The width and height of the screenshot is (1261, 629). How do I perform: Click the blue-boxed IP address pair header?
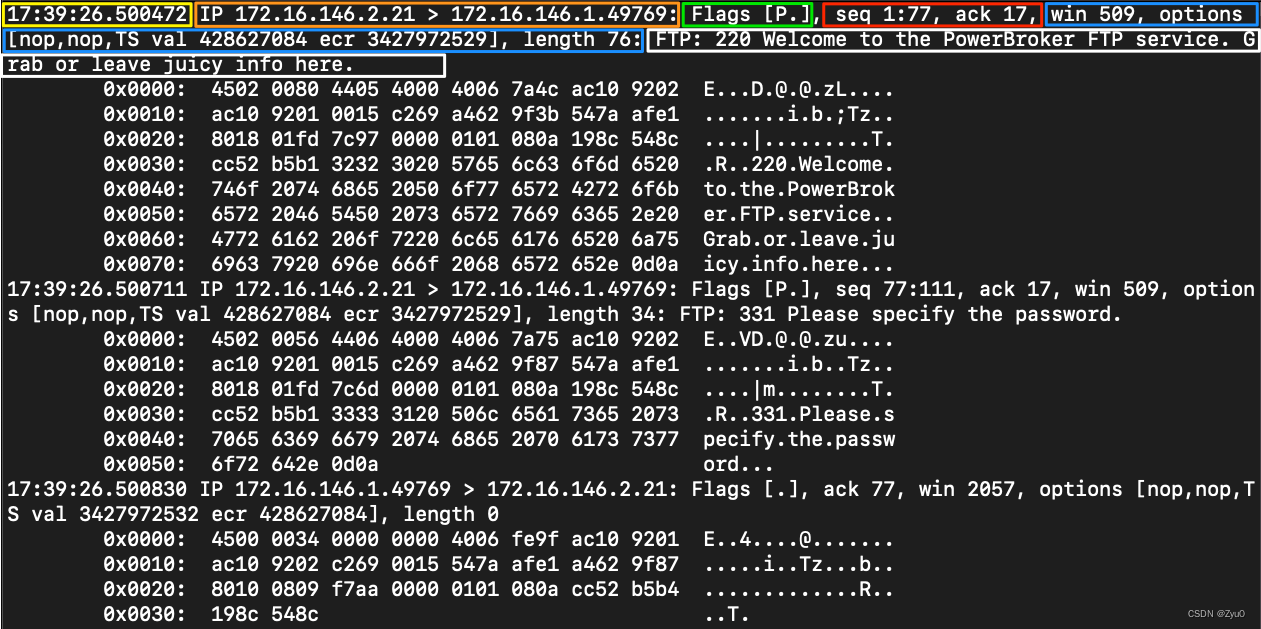[435, 14]
